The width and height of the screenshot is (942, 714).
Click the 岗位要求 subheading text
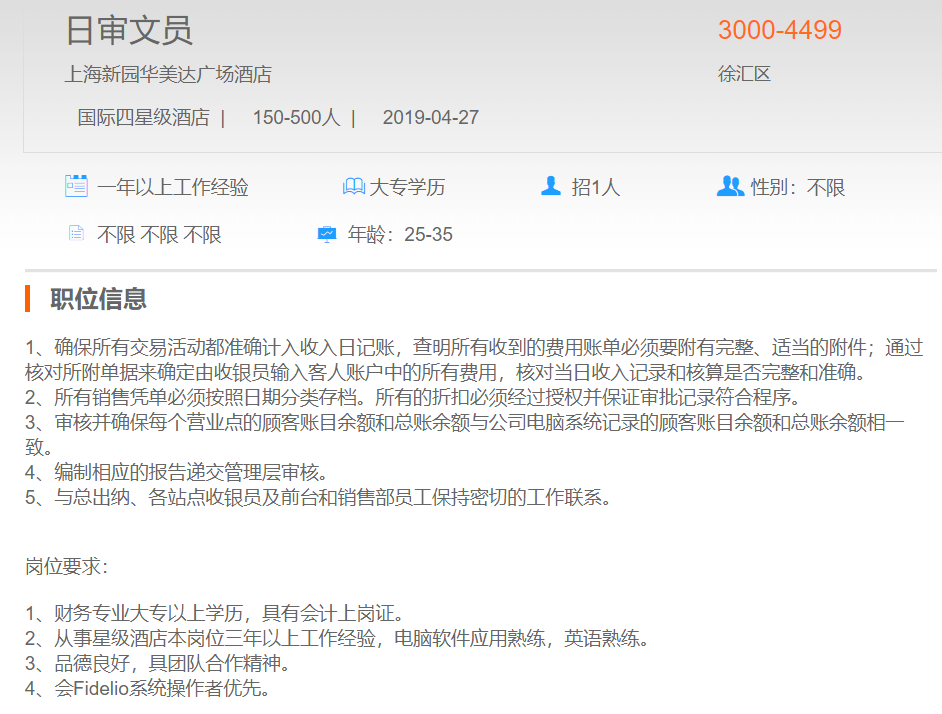click(66, 567)
